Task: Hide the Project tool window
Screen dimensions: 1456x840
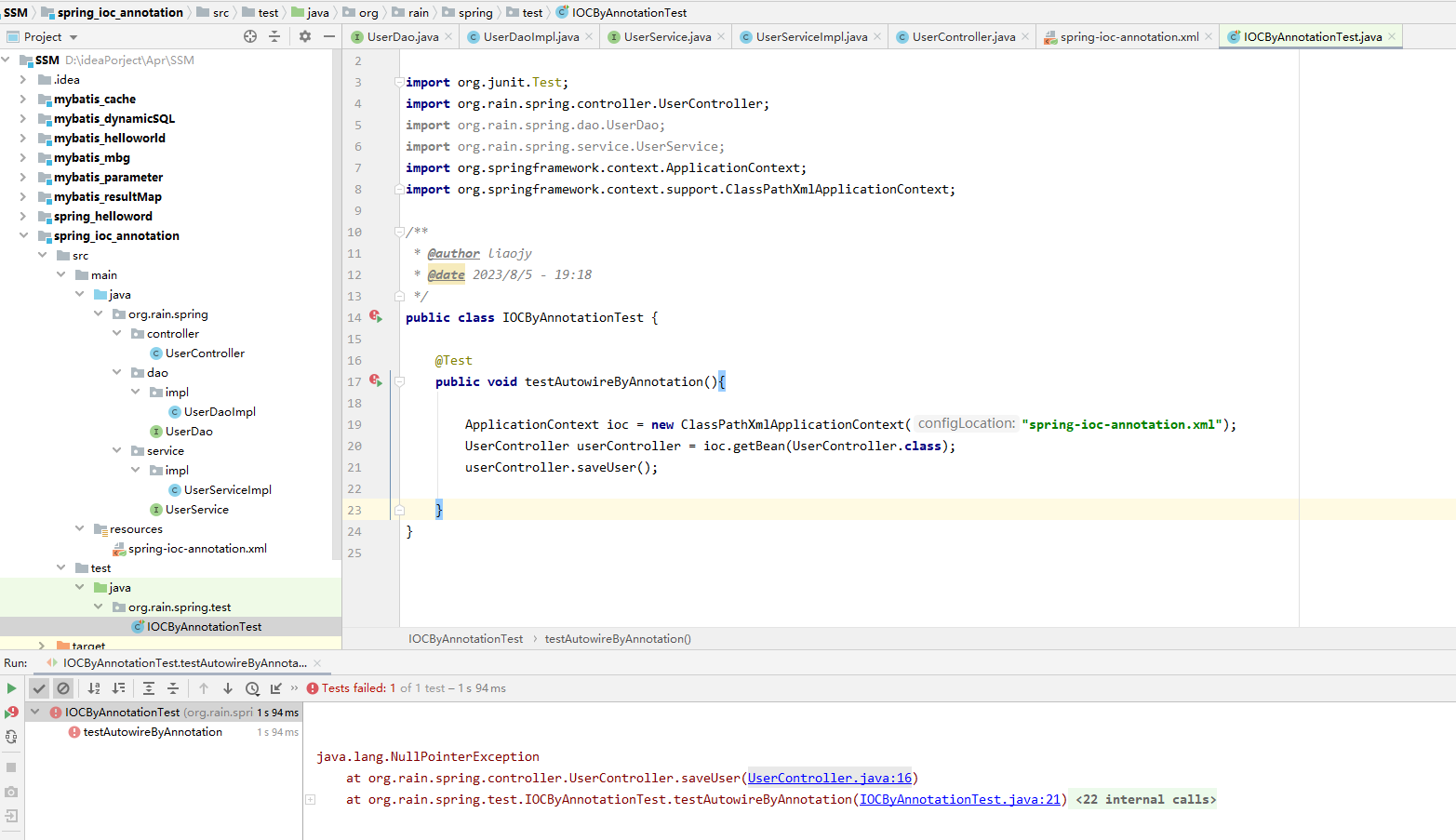Action: (329, 36)
